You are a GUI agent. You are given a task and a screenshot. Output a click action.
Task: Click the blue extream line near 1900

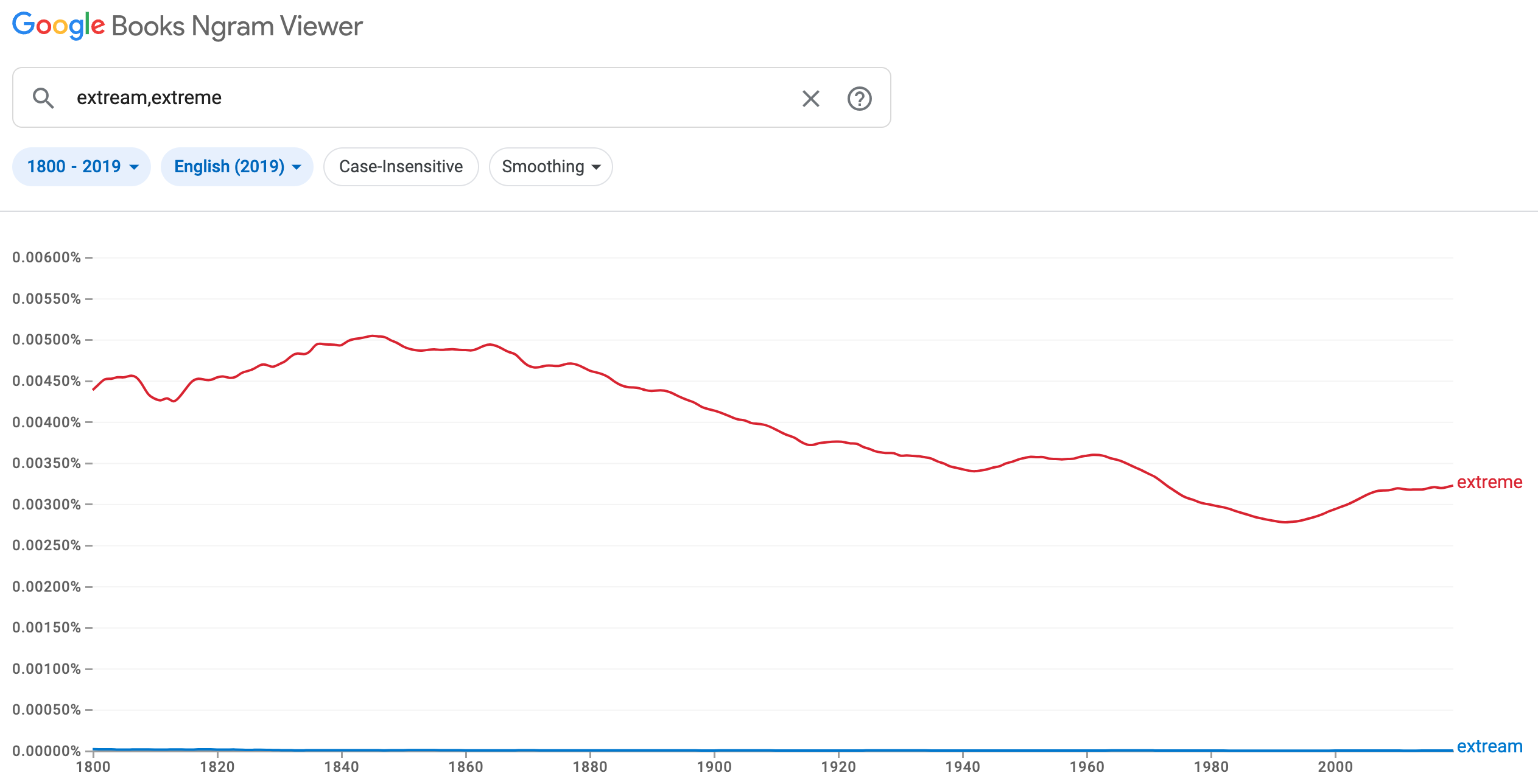(x=714, y=751)
